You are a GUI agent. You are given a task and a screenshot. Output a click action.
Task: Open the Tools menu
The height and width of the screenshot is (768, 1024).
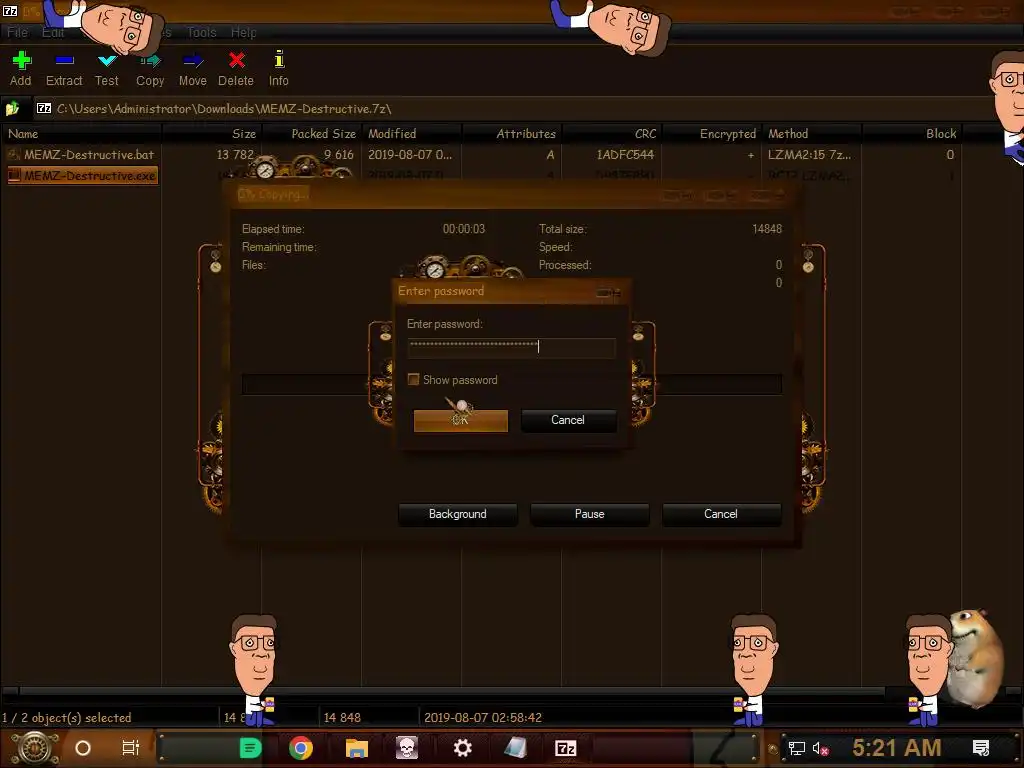[x=201, y=32]
